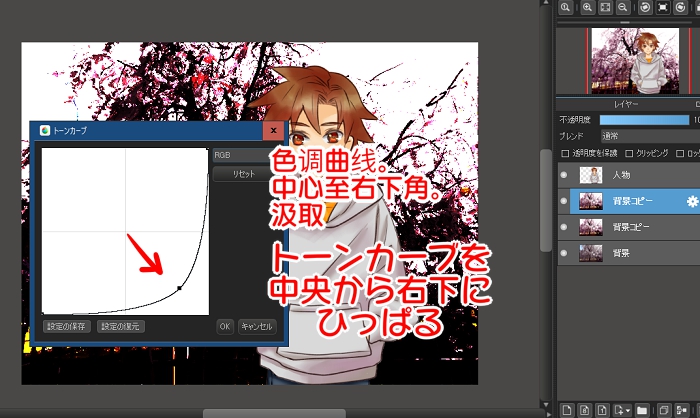Click the トーンカーブ dialog title text
This screenshot has width=700, height=418.
[70, 131]
